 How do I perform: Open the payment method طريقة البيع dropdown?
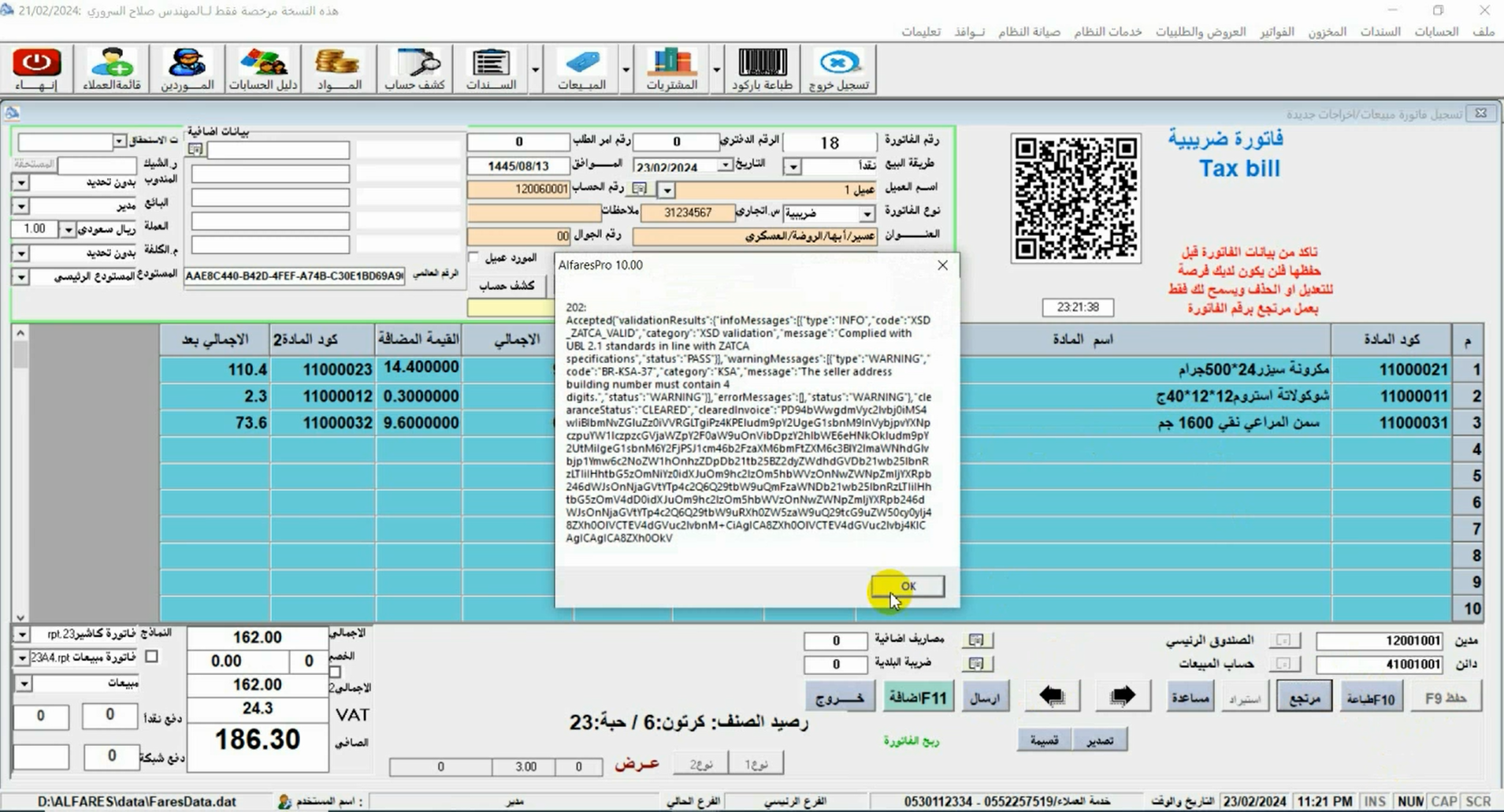tap(793, 166)
